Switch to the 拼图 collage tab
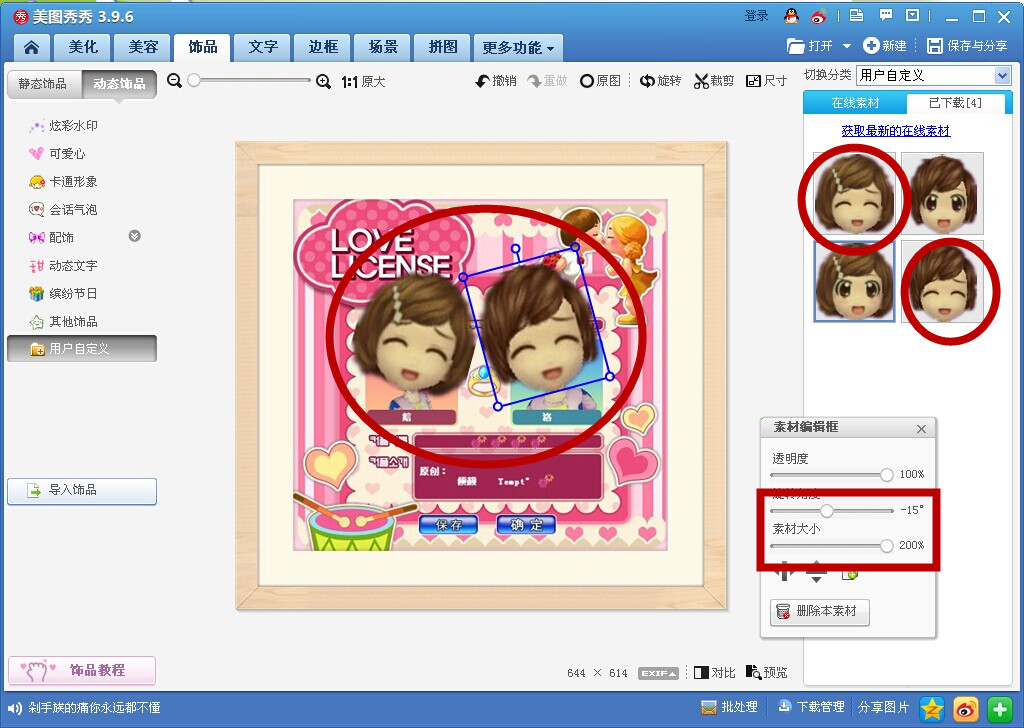This screenshot has width=1024, height=728. [443, 47]
